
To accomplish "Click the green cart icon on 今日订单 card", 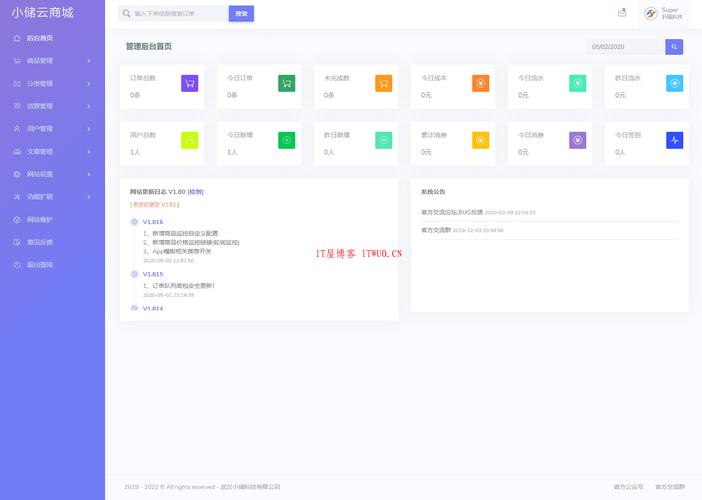I will (287, 83).
